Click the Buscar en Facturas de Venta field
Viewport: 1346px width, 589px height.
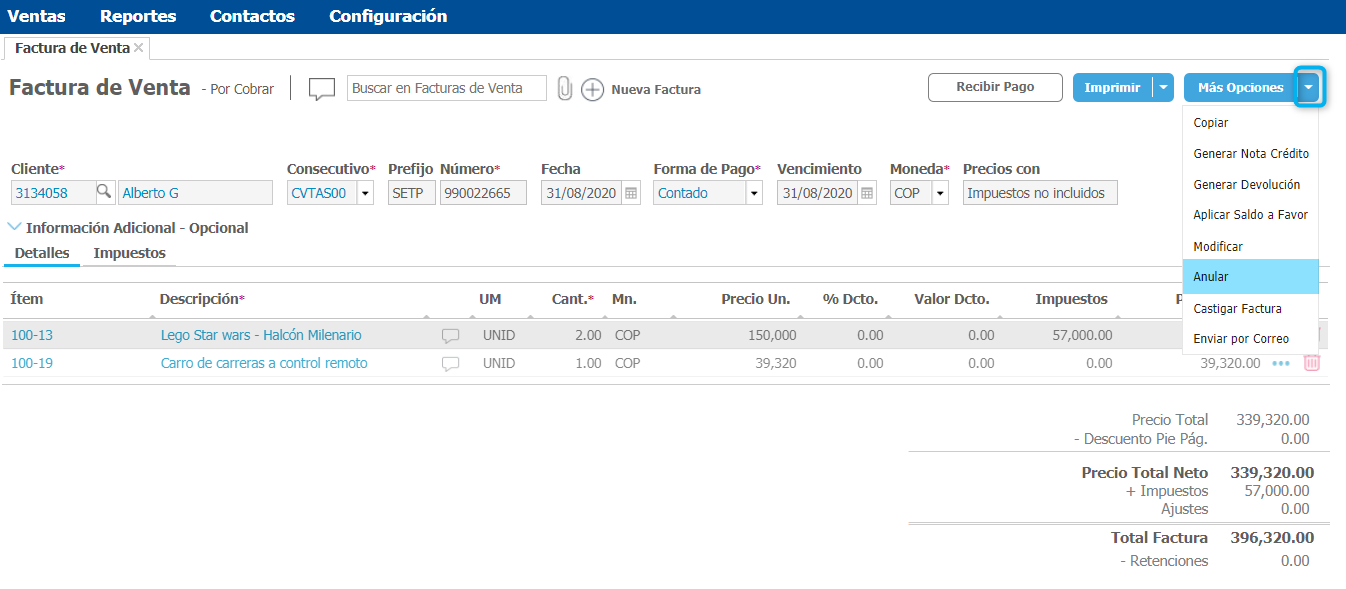tap(446, 88)
